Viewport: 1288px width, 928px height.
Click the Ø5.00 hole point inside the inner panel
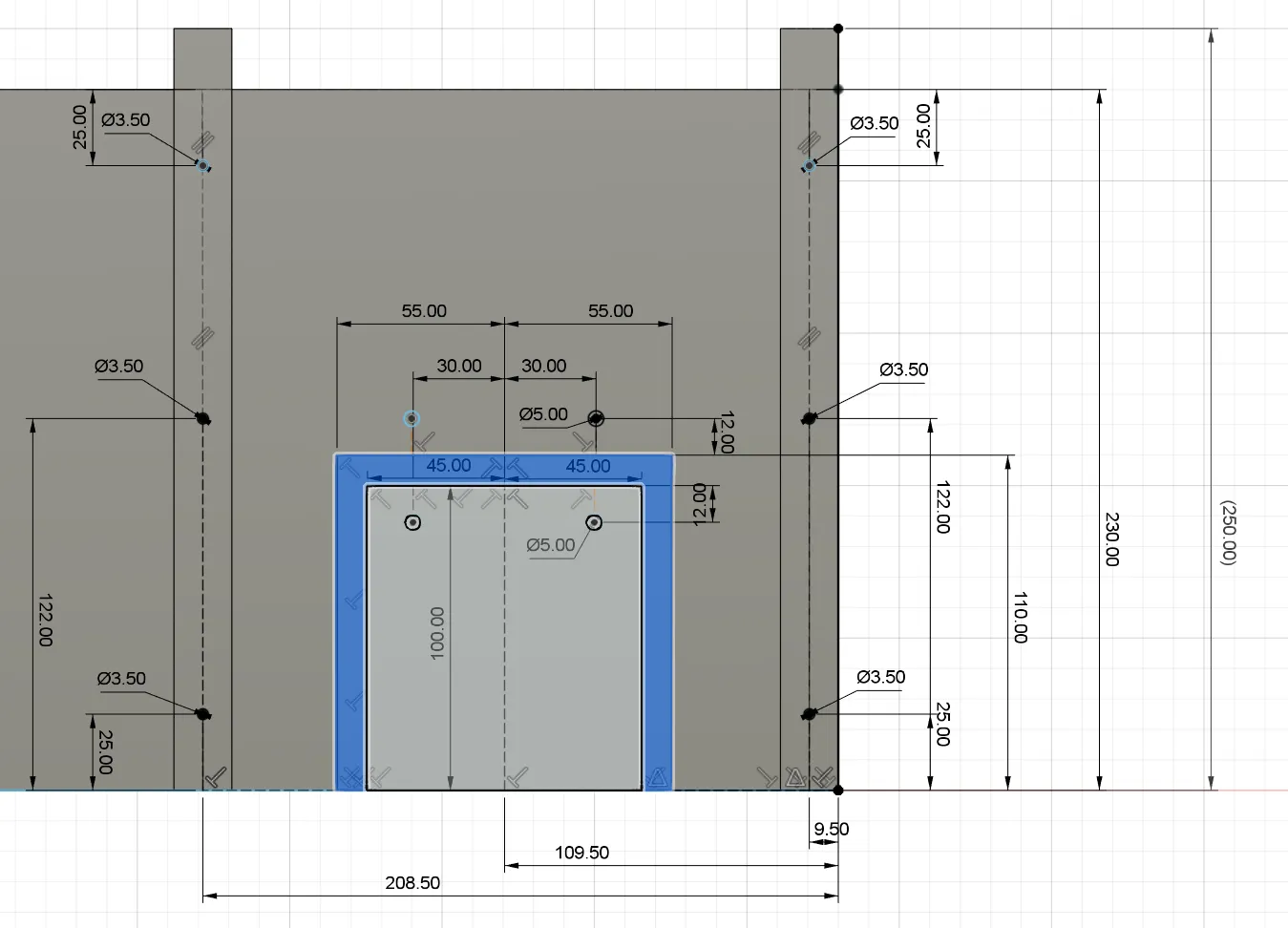point(595,522)
